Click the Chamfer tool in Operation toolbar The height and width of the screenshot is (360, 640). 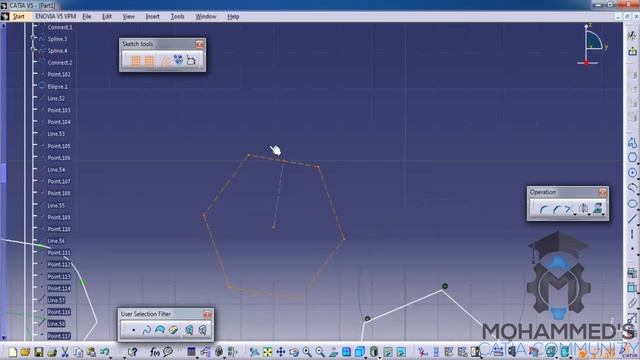click(x=556, y=209)
